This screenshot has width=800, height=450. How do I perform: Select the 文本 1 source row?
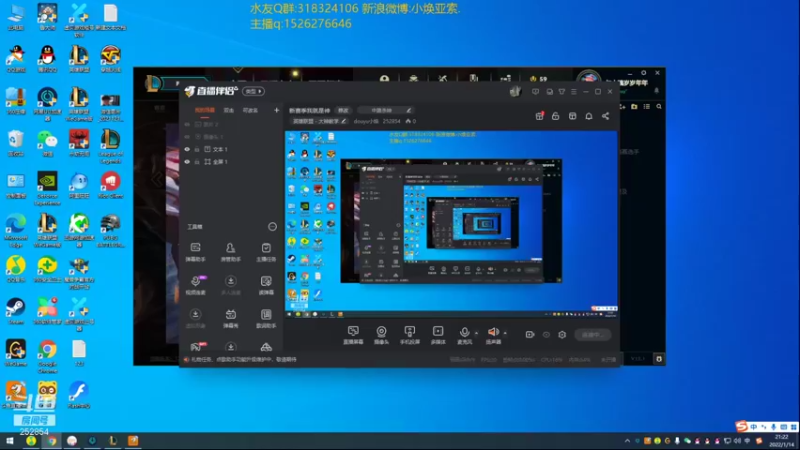(x=232, y=149)
